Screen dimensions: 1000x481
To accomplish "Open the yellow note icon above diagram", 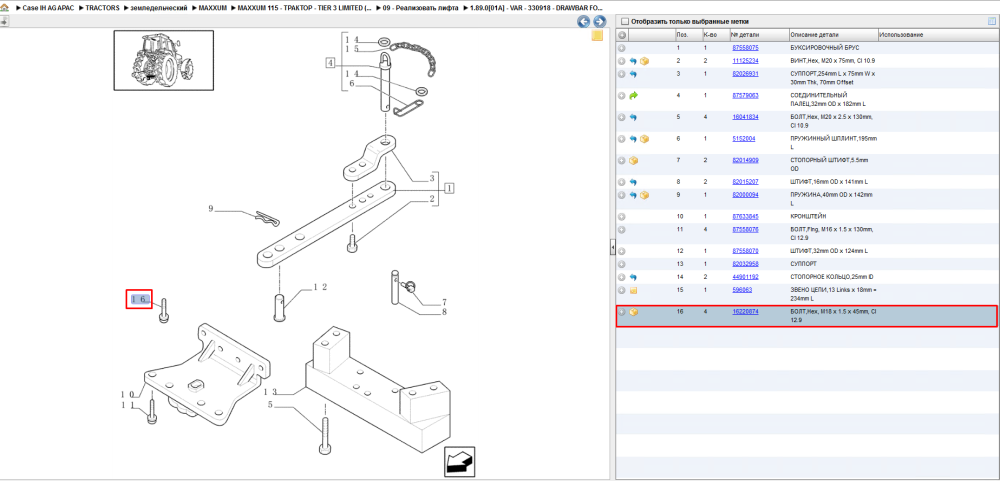I will (x=598, y=36).
